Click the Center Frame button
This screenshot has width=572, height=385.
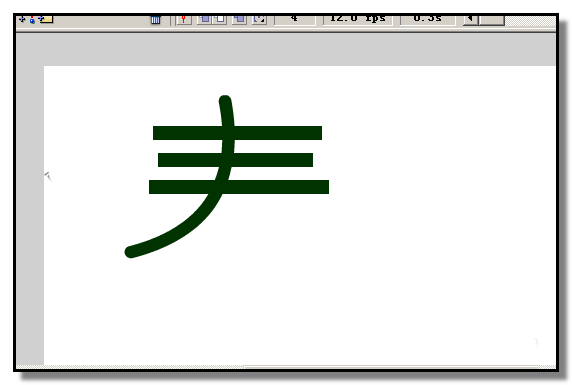click(x=184, y=20)
